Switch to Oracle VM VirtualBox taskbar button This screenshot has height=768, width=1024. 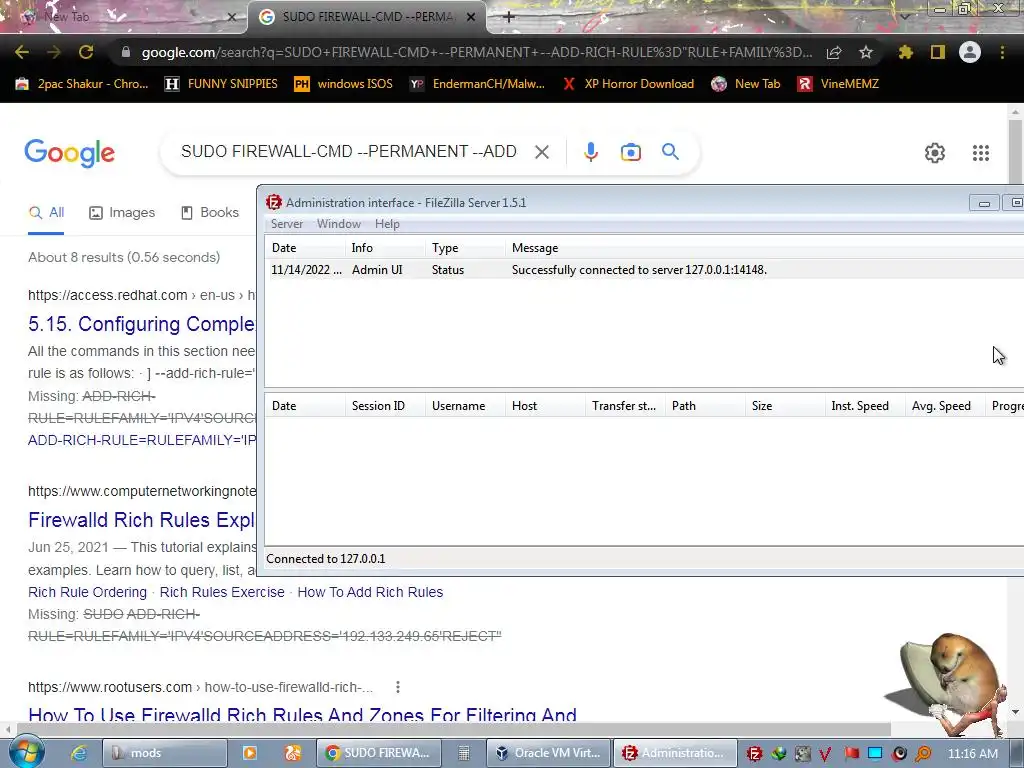click(549, 753)
